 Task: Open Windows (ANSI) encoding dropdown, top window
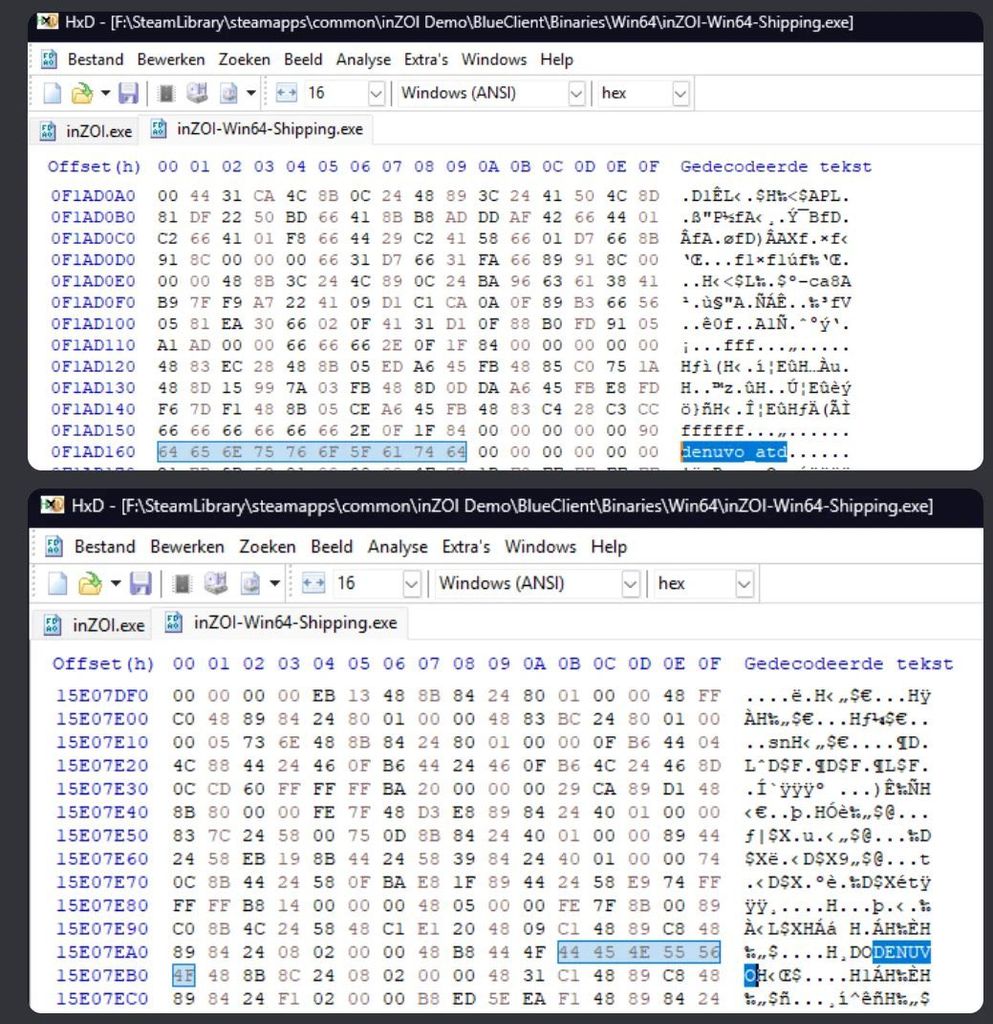tap(576, 93)
